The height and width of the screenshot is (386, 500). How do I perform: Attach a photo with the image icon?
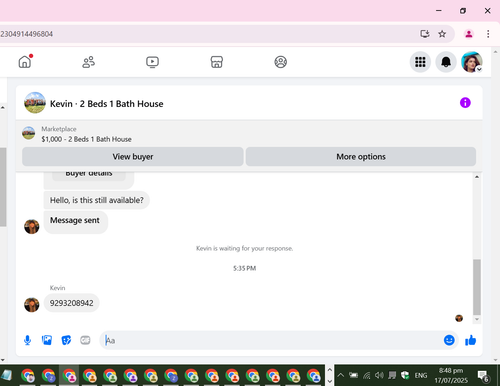pyautogui.click(x=47, y=340)
